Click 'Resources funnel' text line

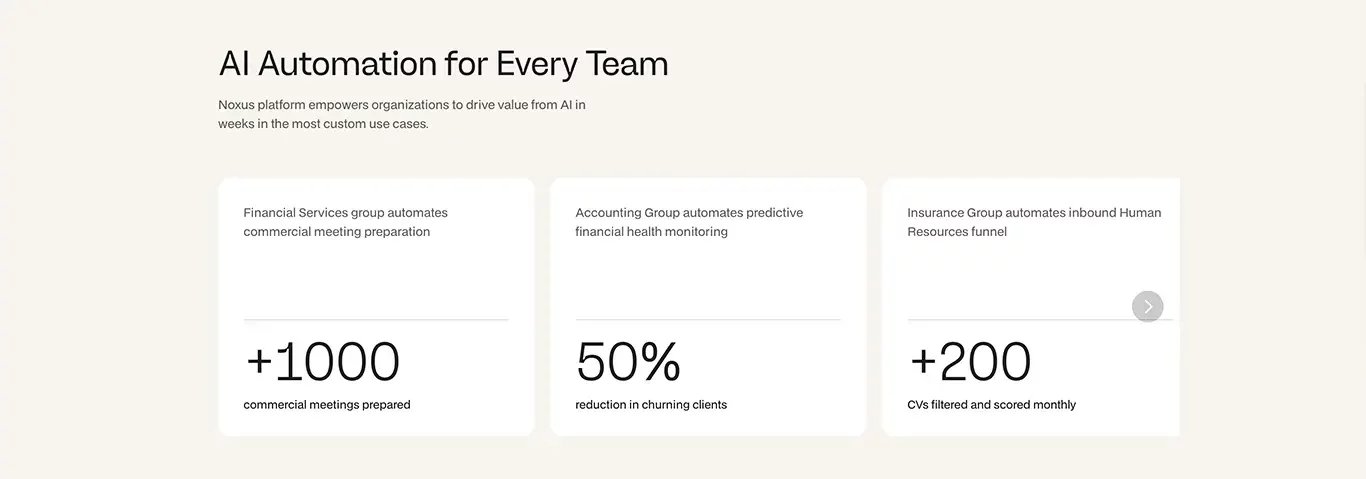(957, 232)
